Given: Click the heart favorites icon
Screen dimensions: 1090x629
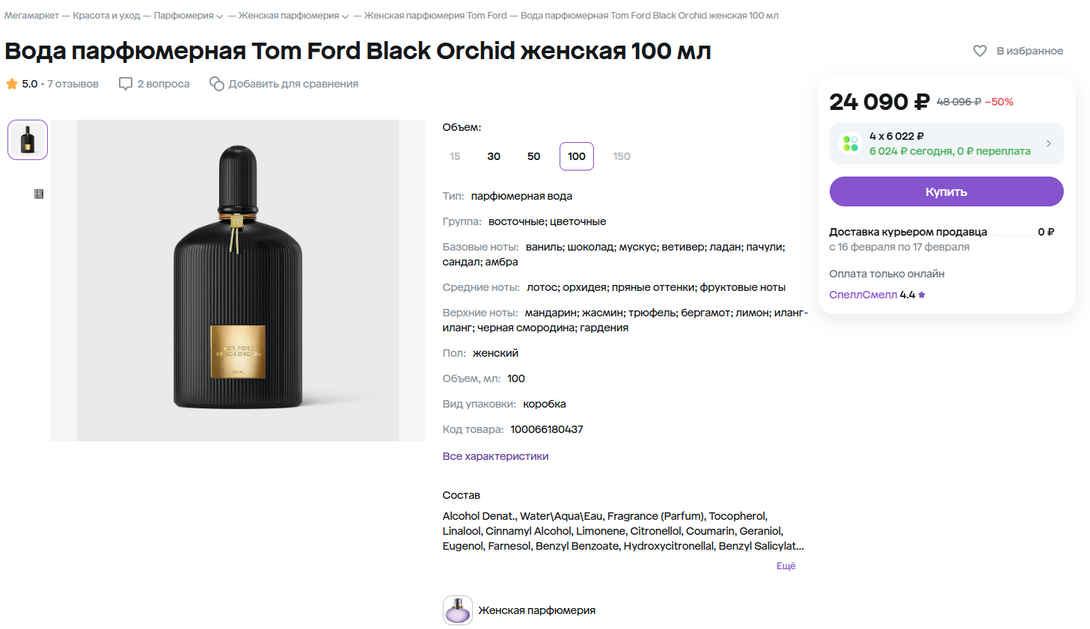Looking at the screenshot, I should (980, 51).
